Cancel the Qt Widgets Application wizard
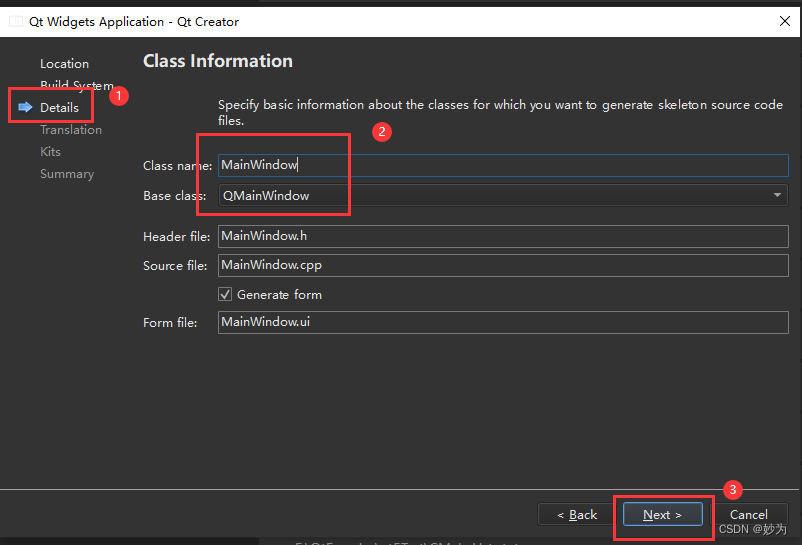 click(x=748, y=514)
